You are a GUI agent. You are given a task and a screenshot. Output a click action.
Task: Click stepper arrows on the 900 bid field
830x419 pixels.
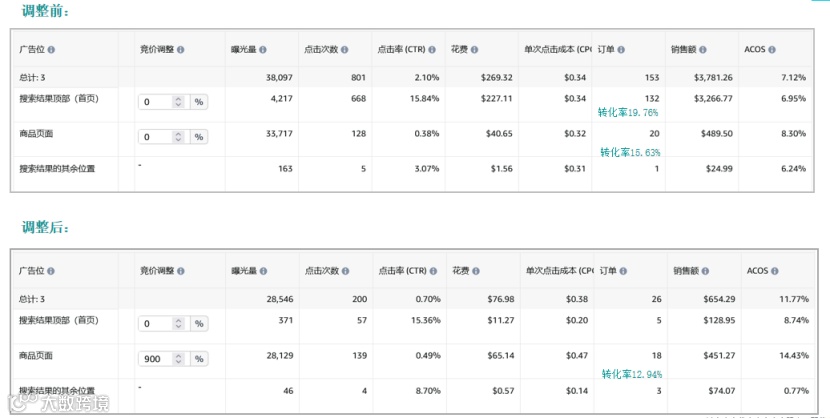pos(178,359)
